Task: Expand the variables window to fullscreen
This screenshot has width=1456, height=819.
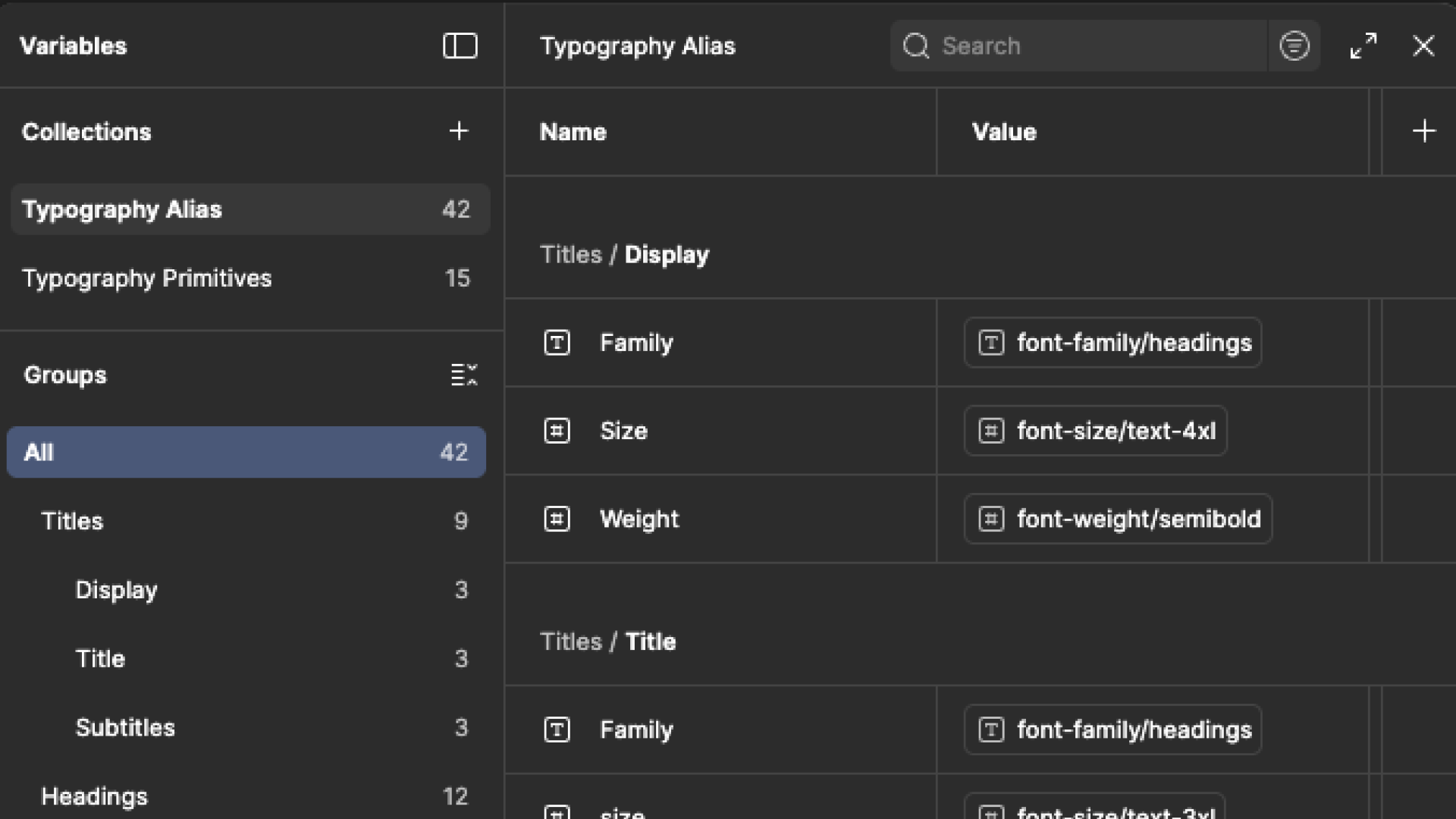Action: (1363, 46)
